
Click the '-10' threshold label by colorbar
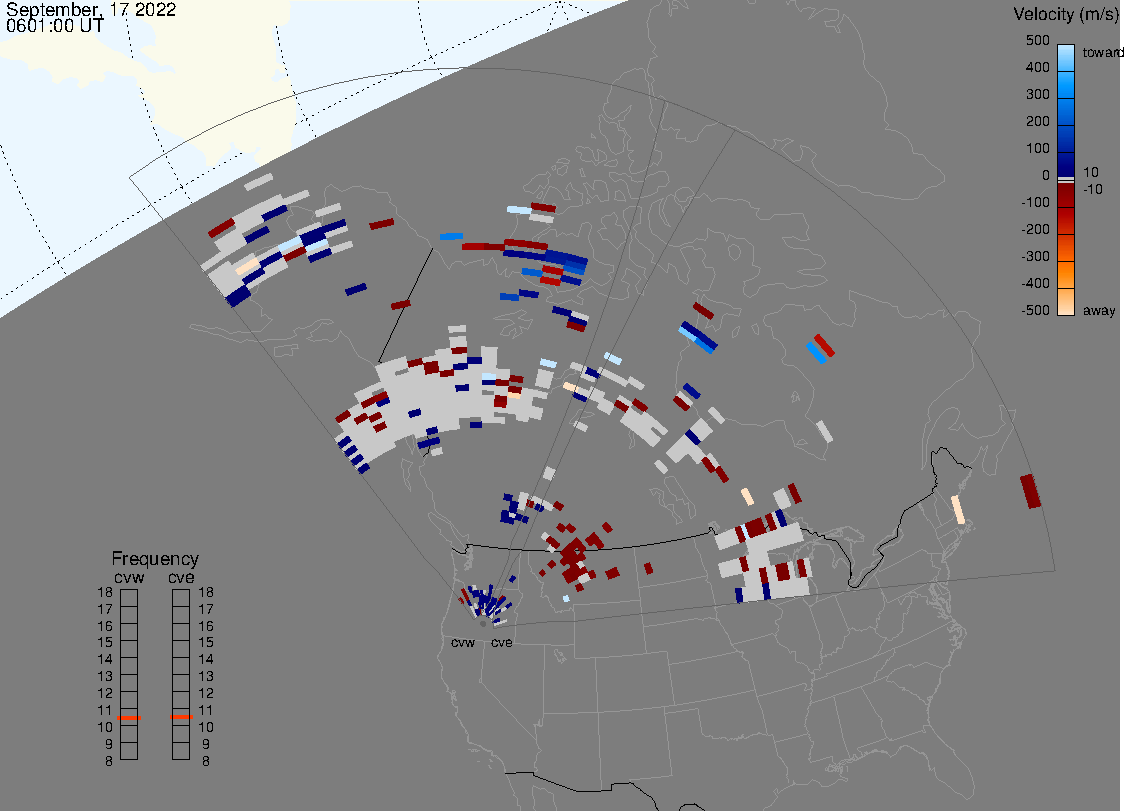[1092, 189]
